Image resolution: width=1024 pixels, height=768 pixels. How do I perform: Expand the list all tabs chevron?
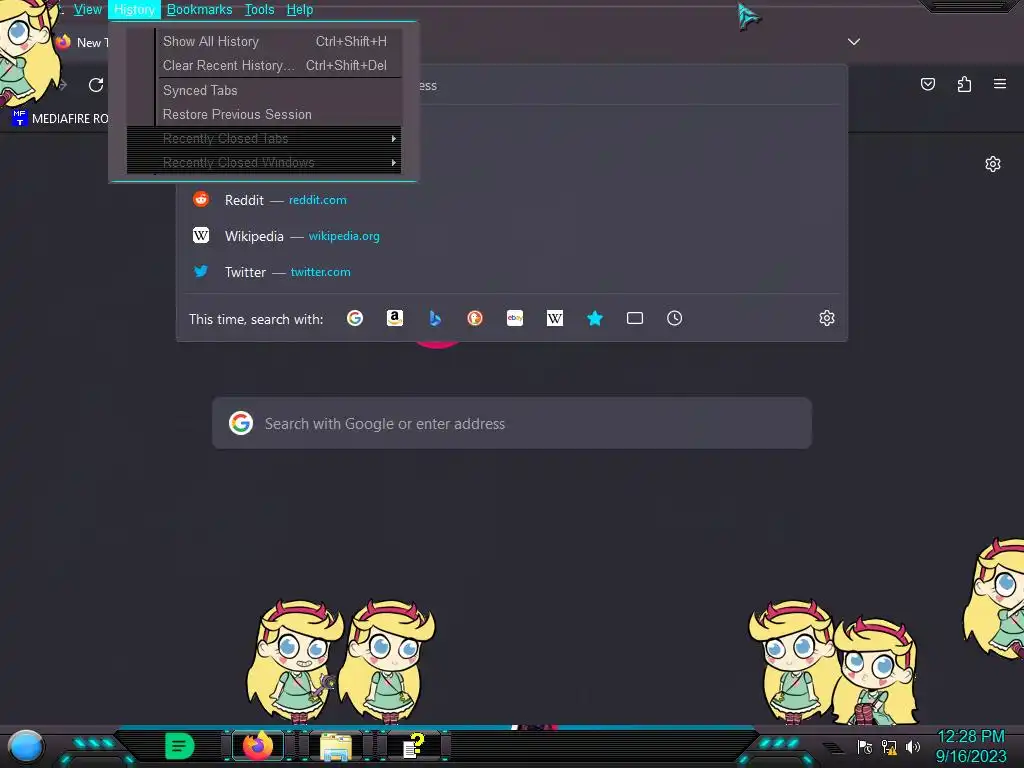click(x=854, y=42)
